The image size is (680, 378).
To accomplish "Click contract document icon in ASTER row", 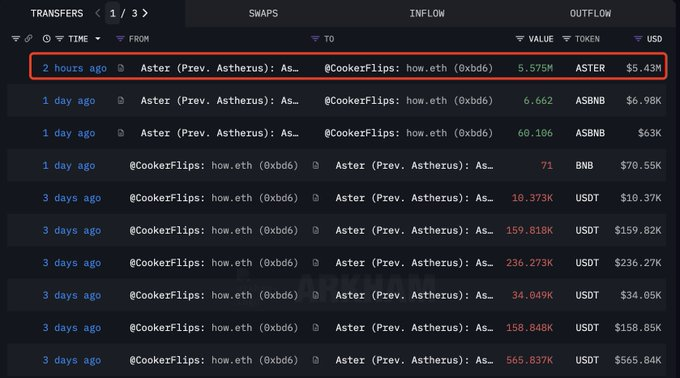I will point(121,68).
